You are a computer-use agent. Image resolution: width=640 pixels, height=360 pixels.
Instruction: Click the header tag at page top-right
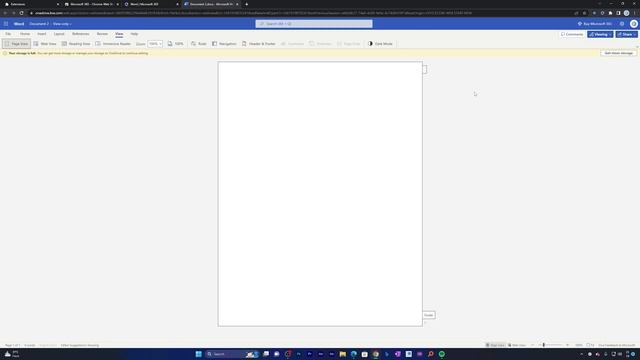pyautogui.click(x=424, y=69)
